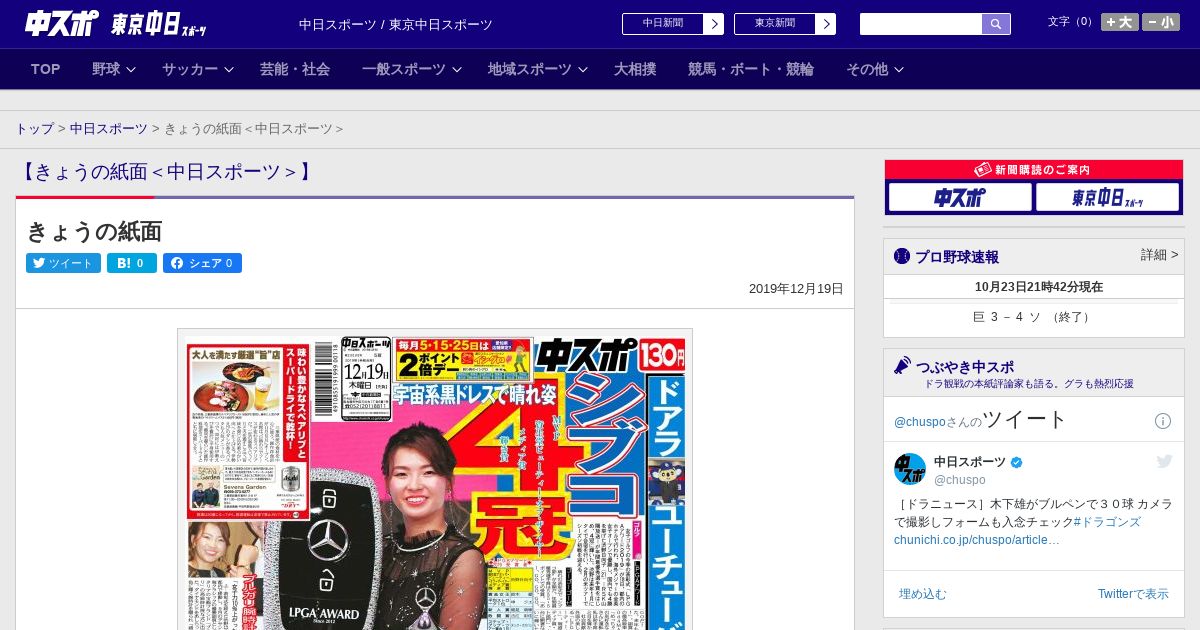Open chunichi.co.jp/chuspo/article link
This screenshot has width=1200, height=630.
[977, 540]
